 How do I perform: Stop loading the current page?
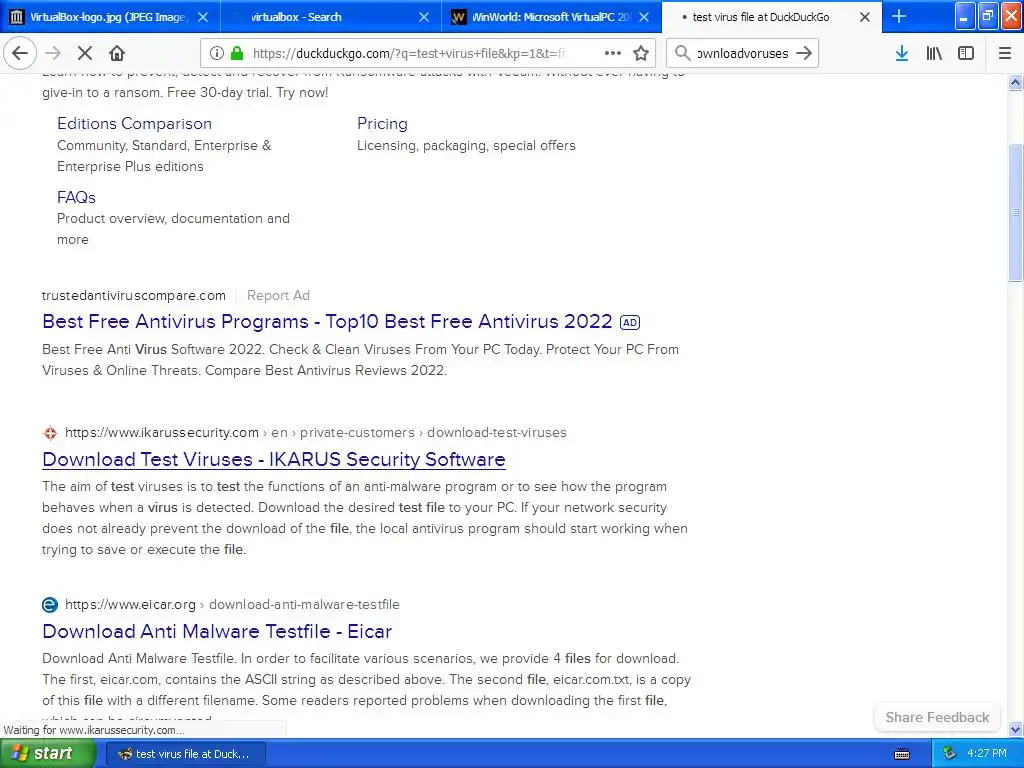pyautogui.click(x=85, y=54)
